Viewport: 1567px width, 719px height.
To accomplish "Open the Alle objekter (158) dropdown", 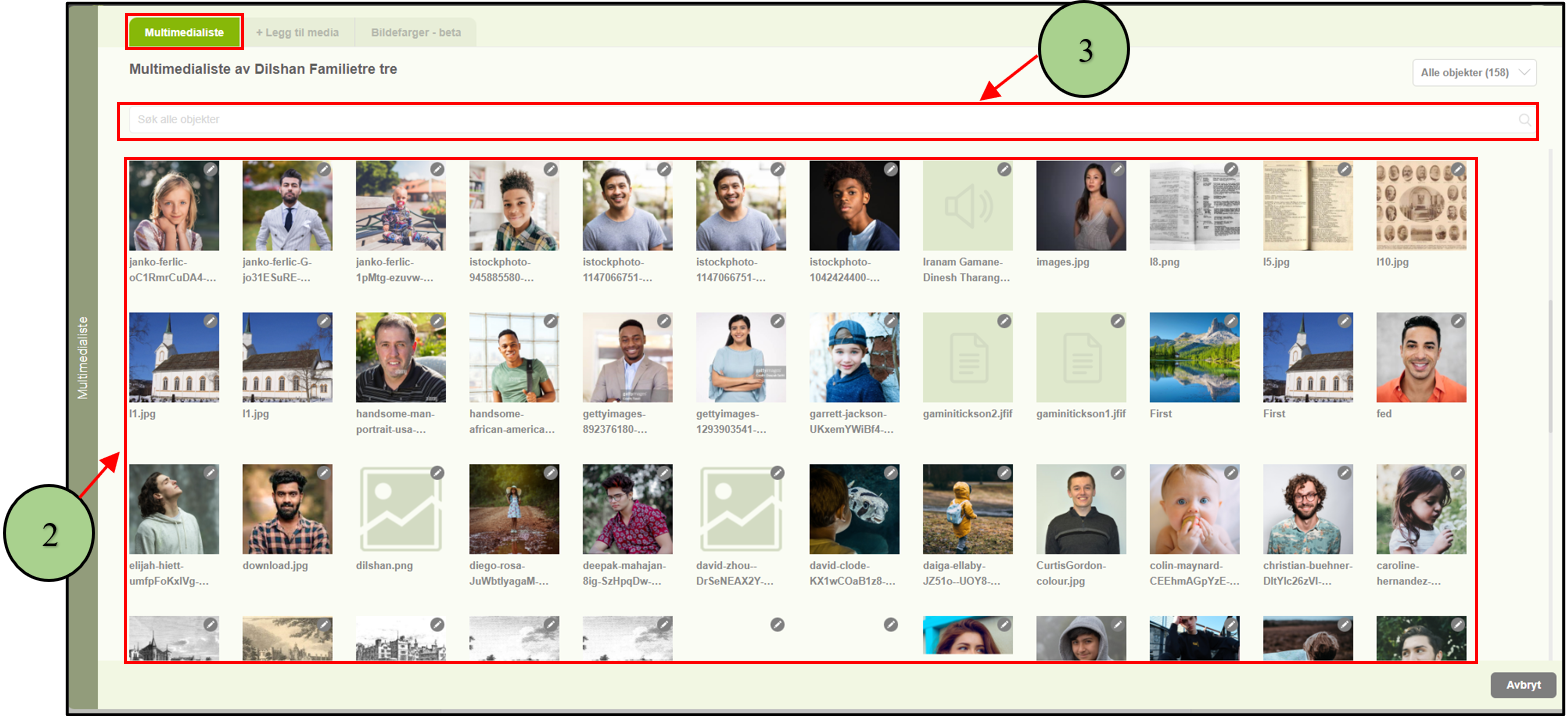I will point(1472,73).
